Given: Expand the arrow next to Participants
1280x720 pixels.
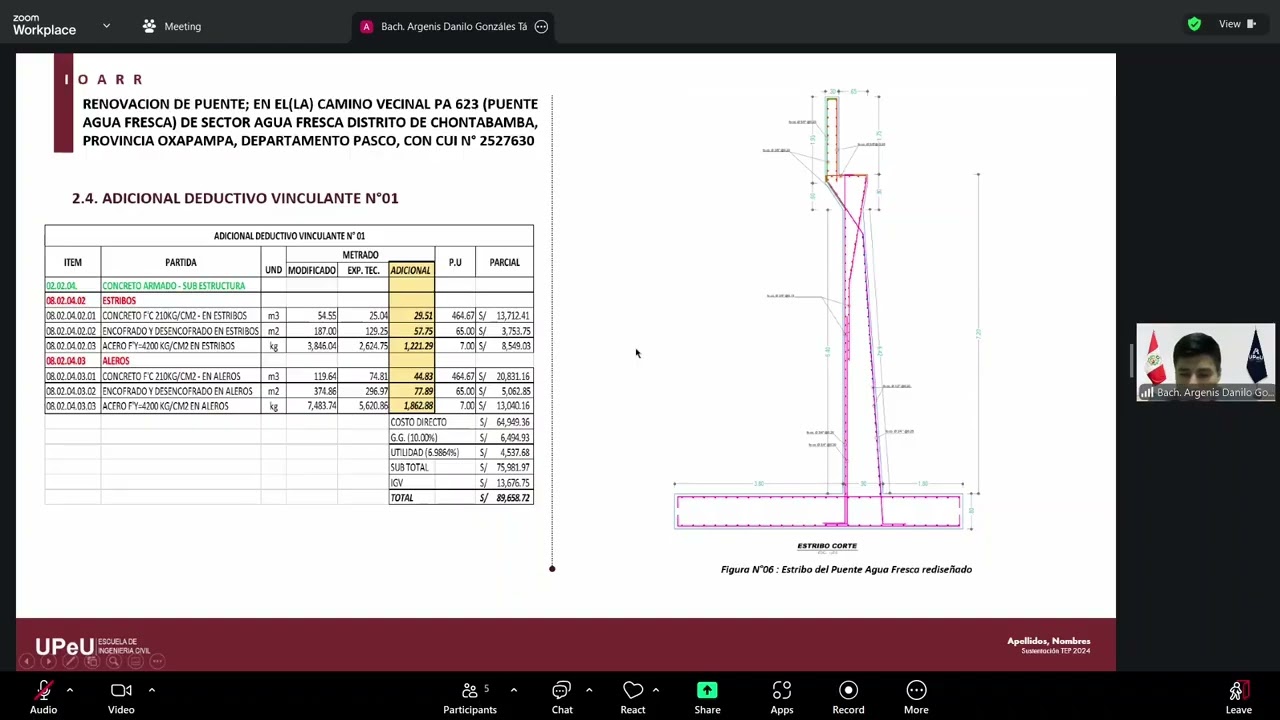Looking at the screenshot, I should click(513, 690).
